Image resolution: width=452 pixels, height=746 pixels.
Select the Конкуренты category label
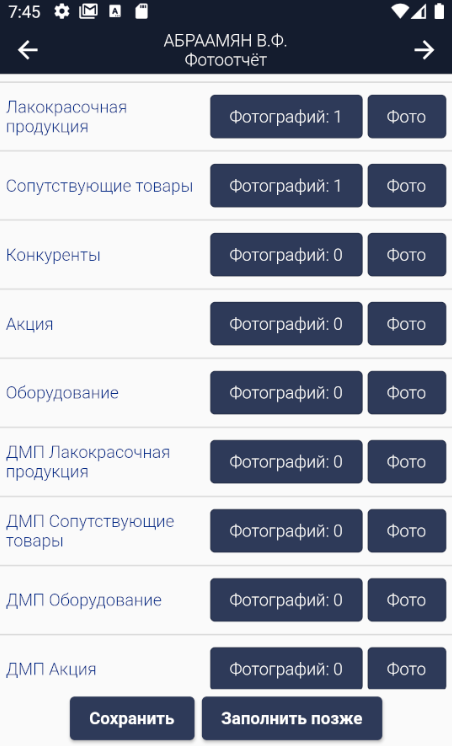click(x=53, y=255)
